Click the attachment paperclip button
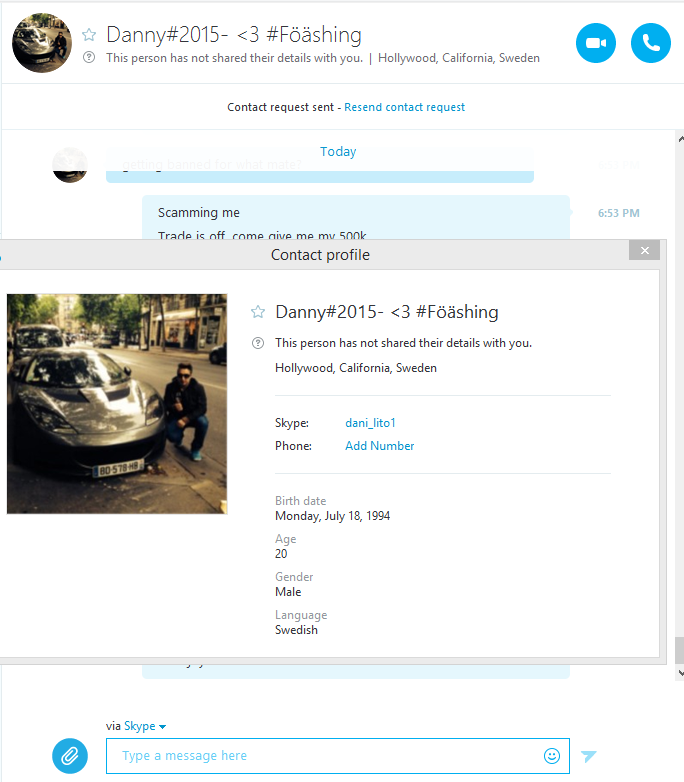Image resolution: width=684 pixels, height=782 pixels. (x=70, y=756)
